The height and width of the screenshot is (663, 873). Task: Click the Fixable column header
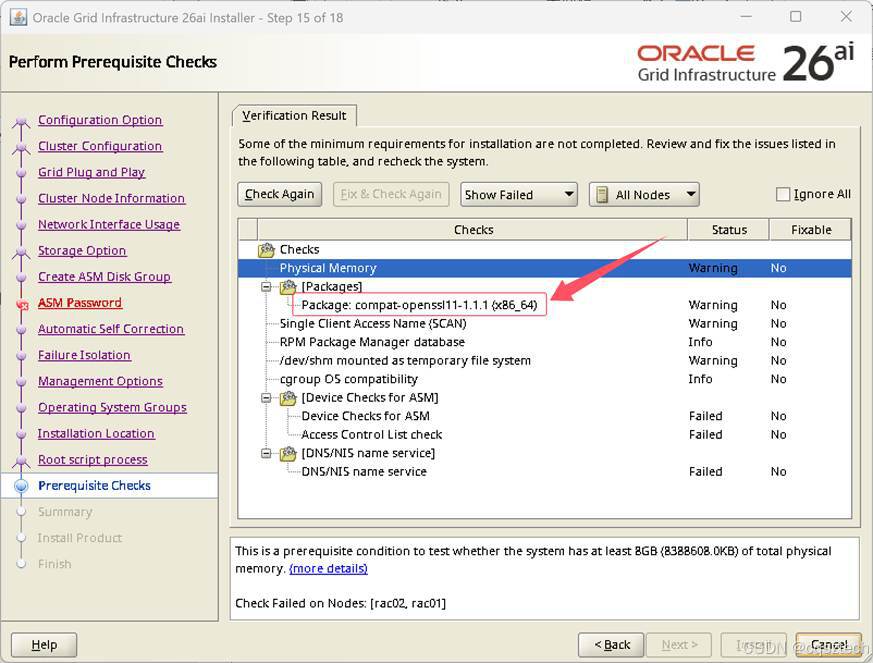tap(811, 230)
